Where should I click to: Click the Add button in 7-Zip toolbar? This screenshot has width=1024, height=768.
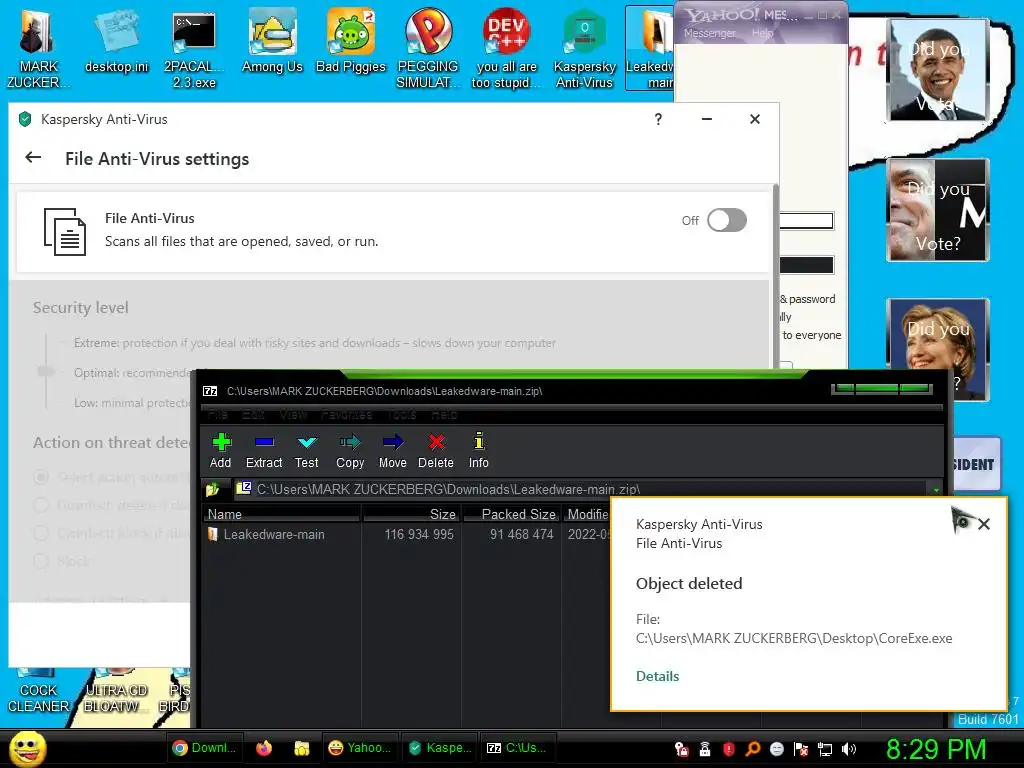click(x=221, y=451)
